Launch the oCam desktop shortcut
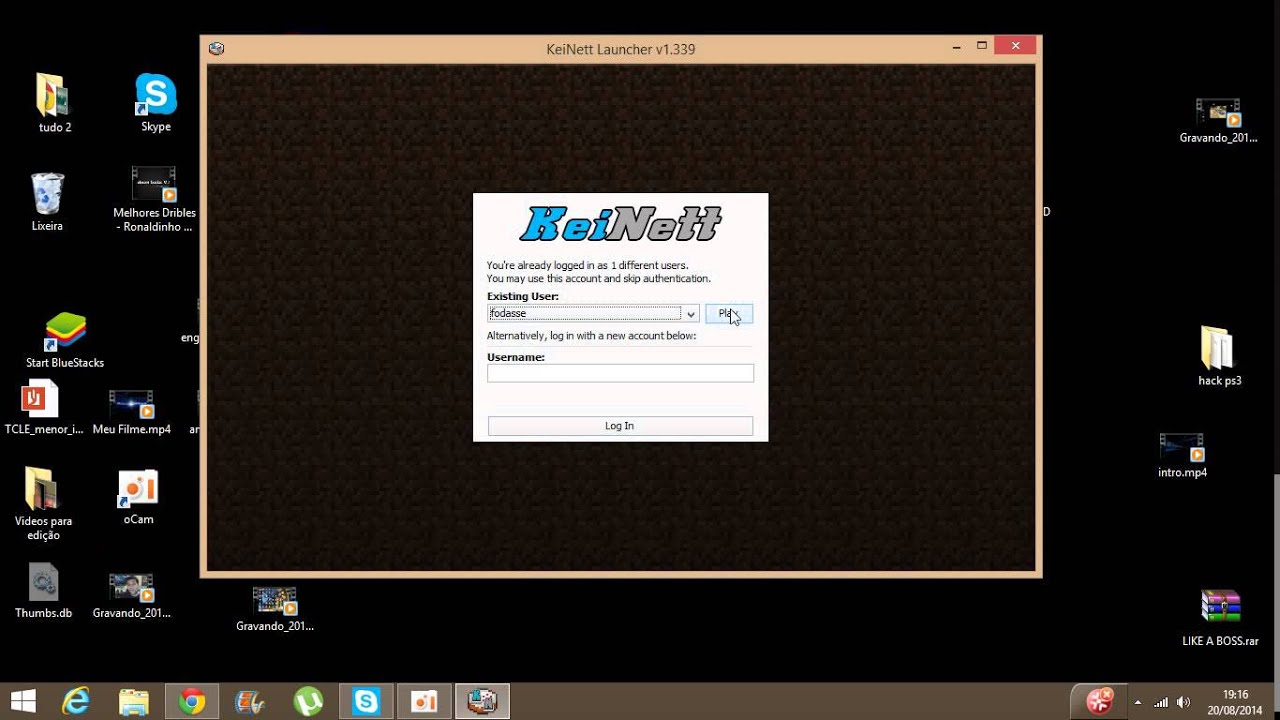The image size is (1280, 720). [x=138, y=489]
